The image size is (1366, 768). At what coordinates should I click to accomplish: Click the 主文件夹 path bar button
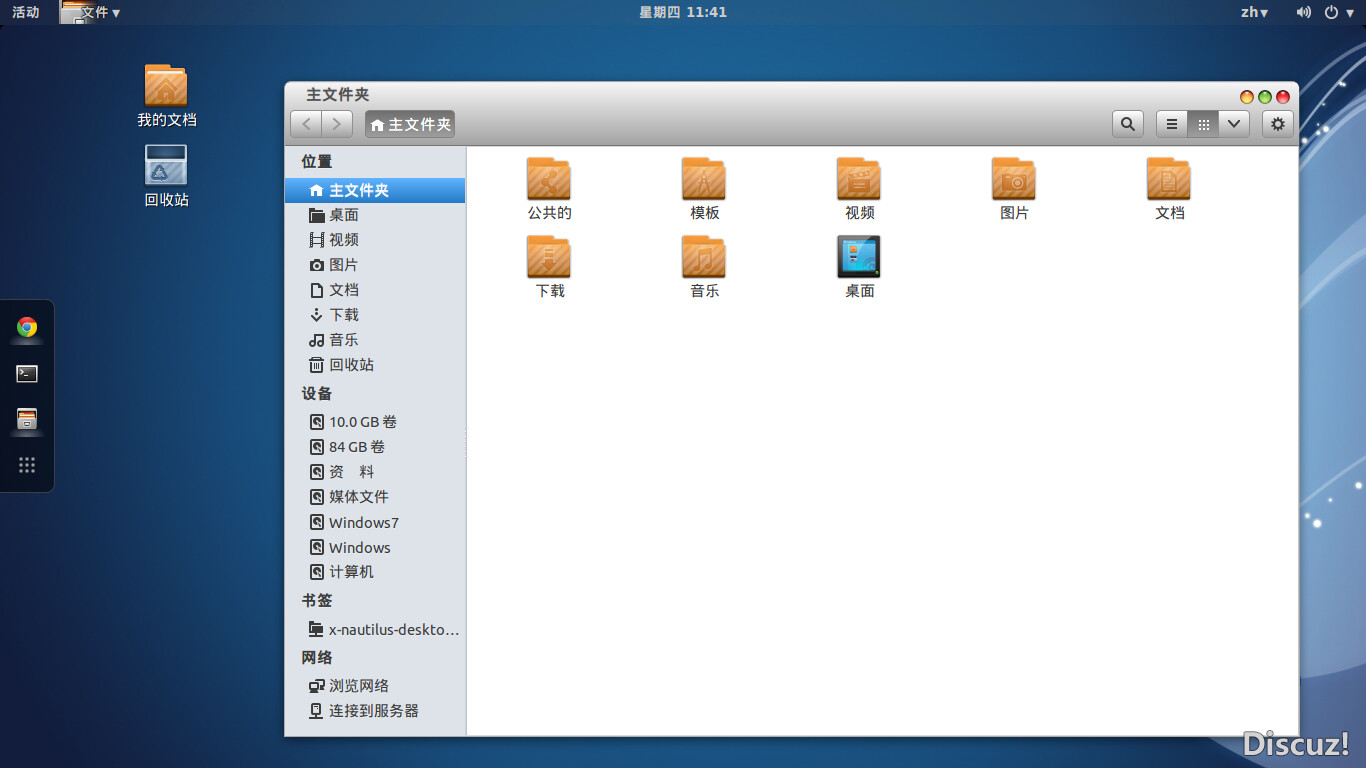(410, 124)
